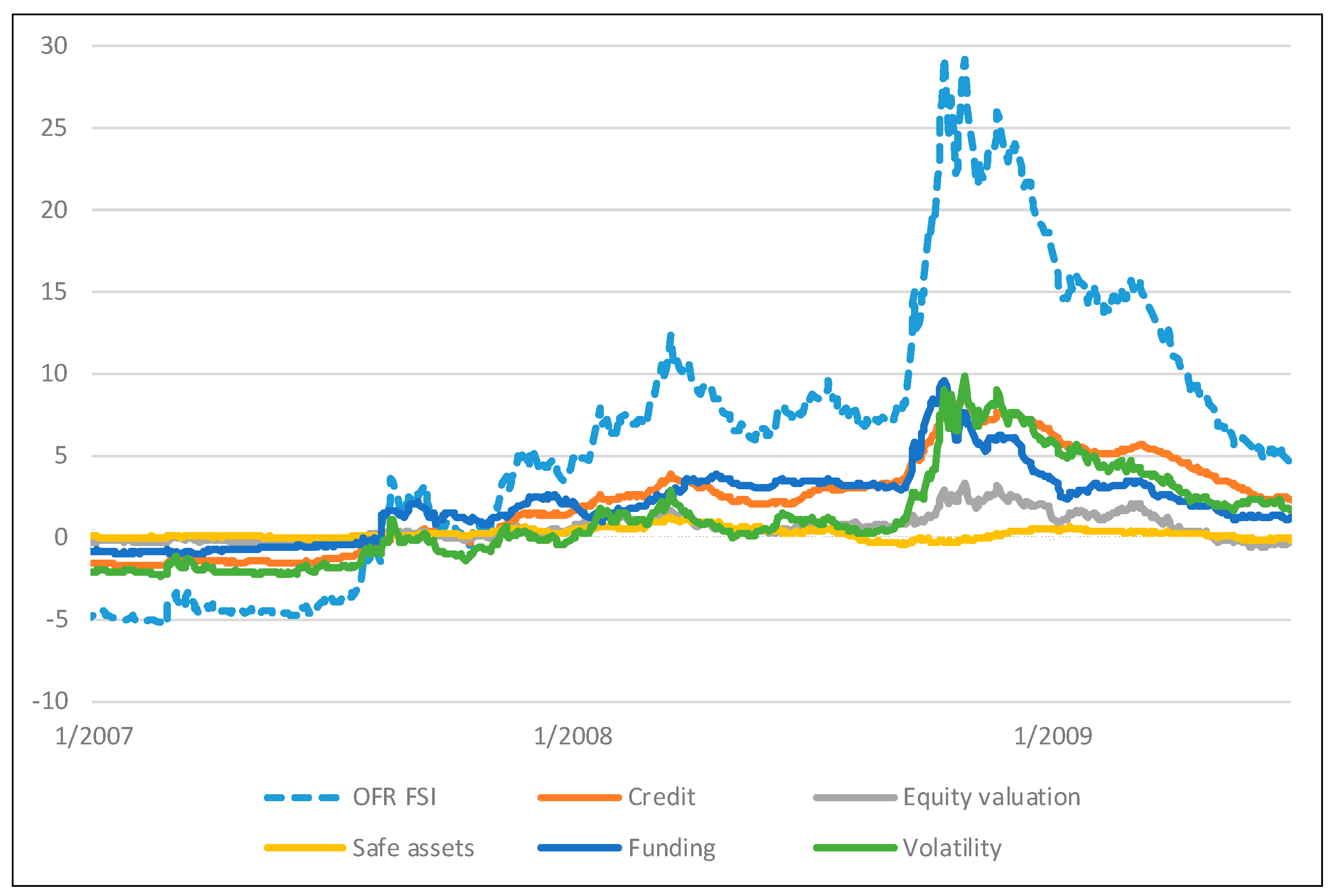Image resolution: width=1333 pixels, height=896 pixels.
Task: Select the Funding legend label
Action: (x=672, y=848)
